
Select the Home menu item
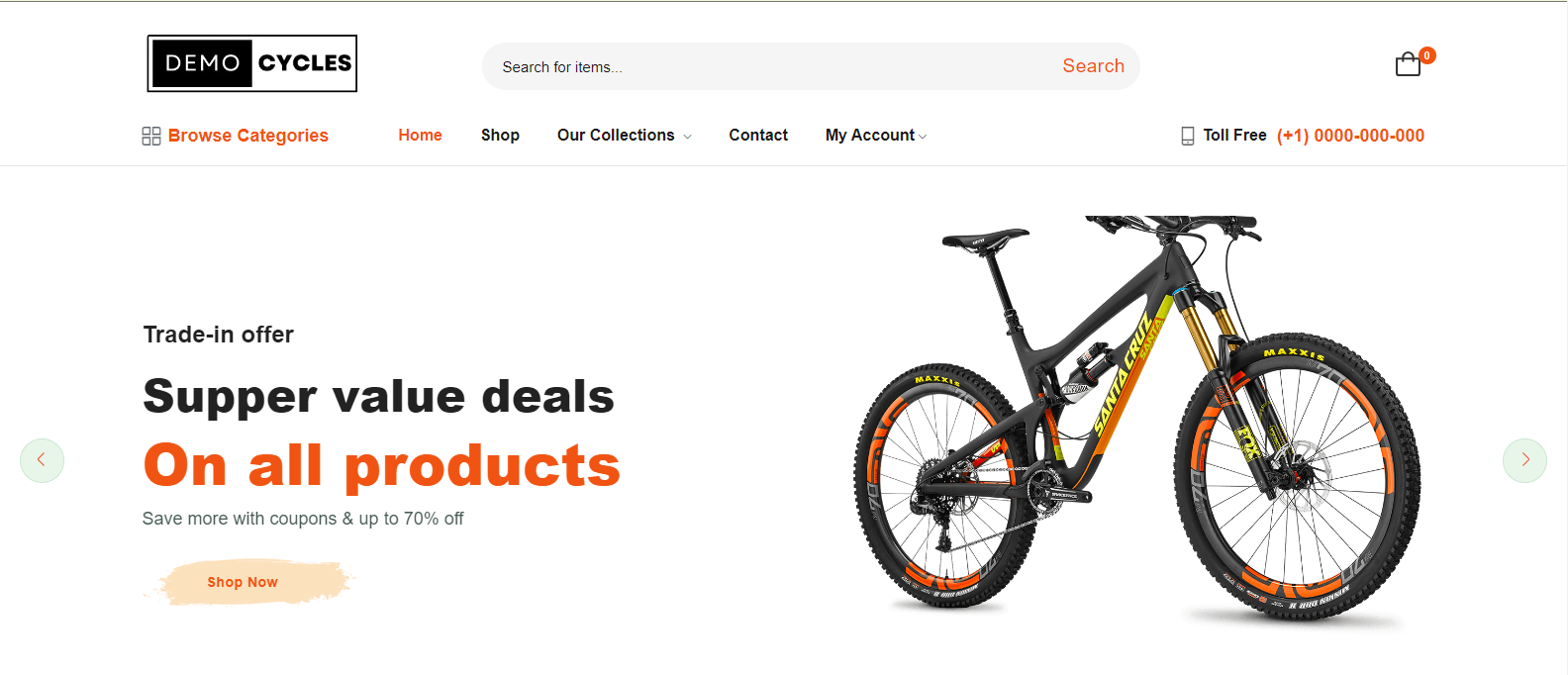tap(420, 136)
